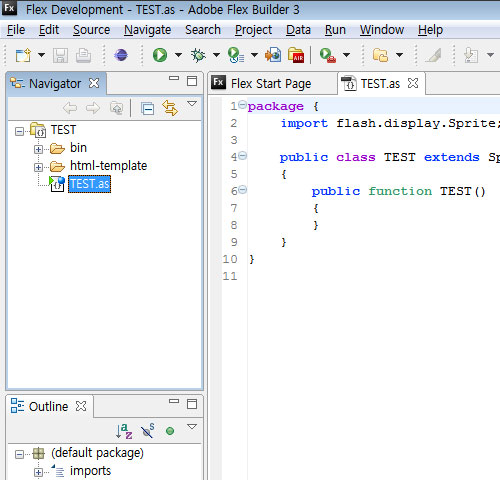Open the Window menu
This screenshot has width=500, height=480.
382,30
